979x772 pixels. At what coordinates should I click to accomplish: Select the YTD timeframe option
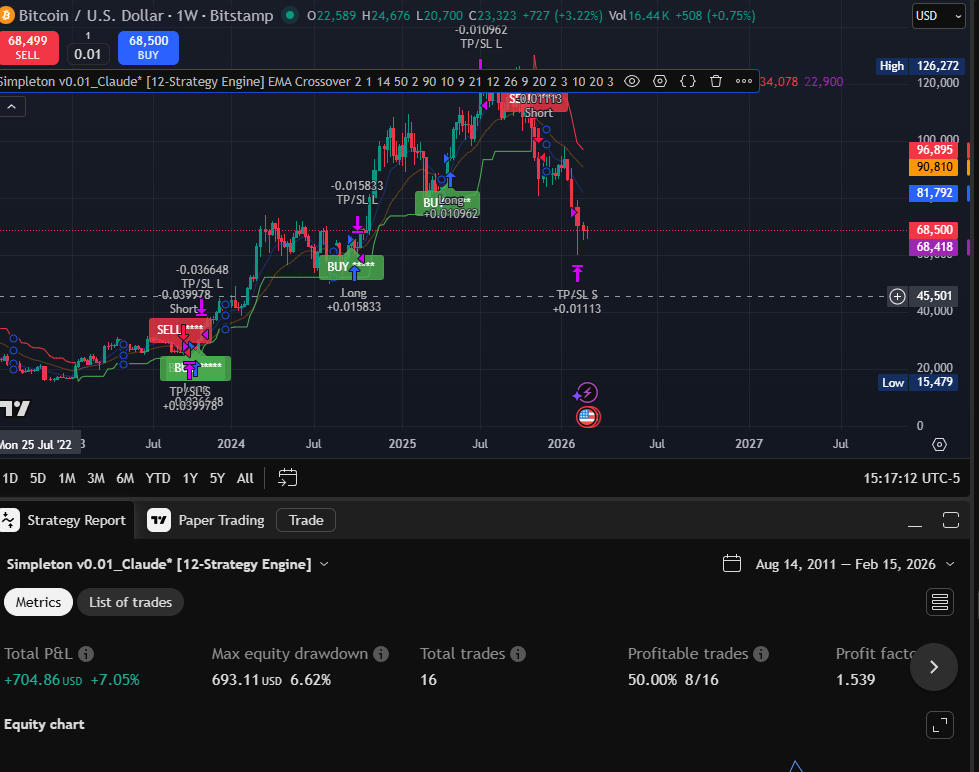157,478
